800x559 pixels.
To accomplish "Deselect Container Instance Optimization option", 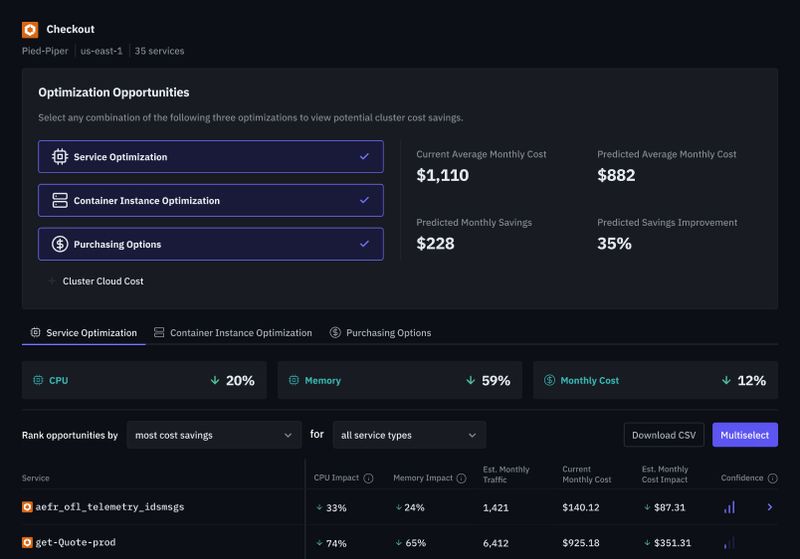I will pyautogui.click(x=210, y=200).
